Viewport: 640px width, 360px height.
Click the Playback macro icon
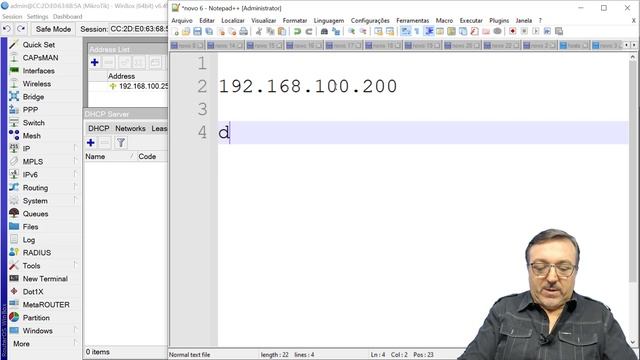536,31
